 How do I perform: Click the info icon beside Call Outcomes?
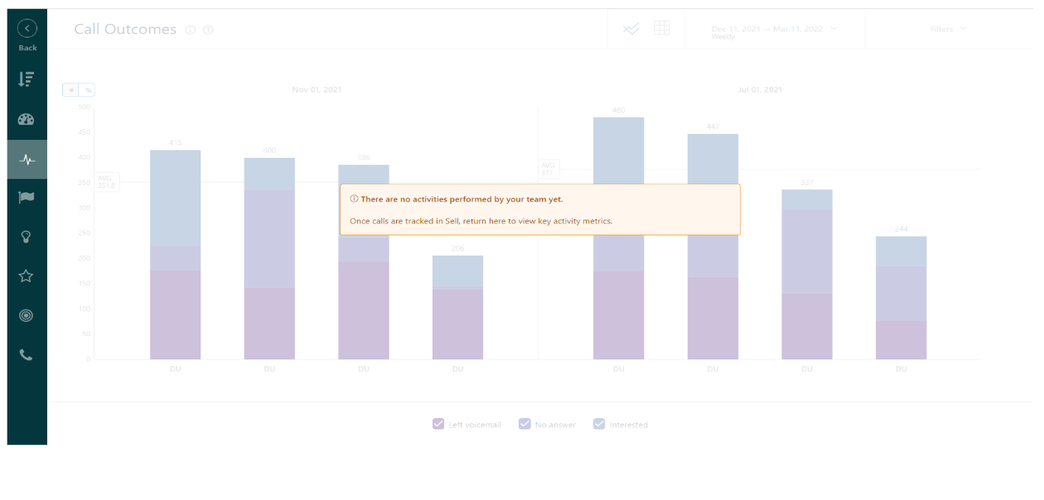(190, 30)
